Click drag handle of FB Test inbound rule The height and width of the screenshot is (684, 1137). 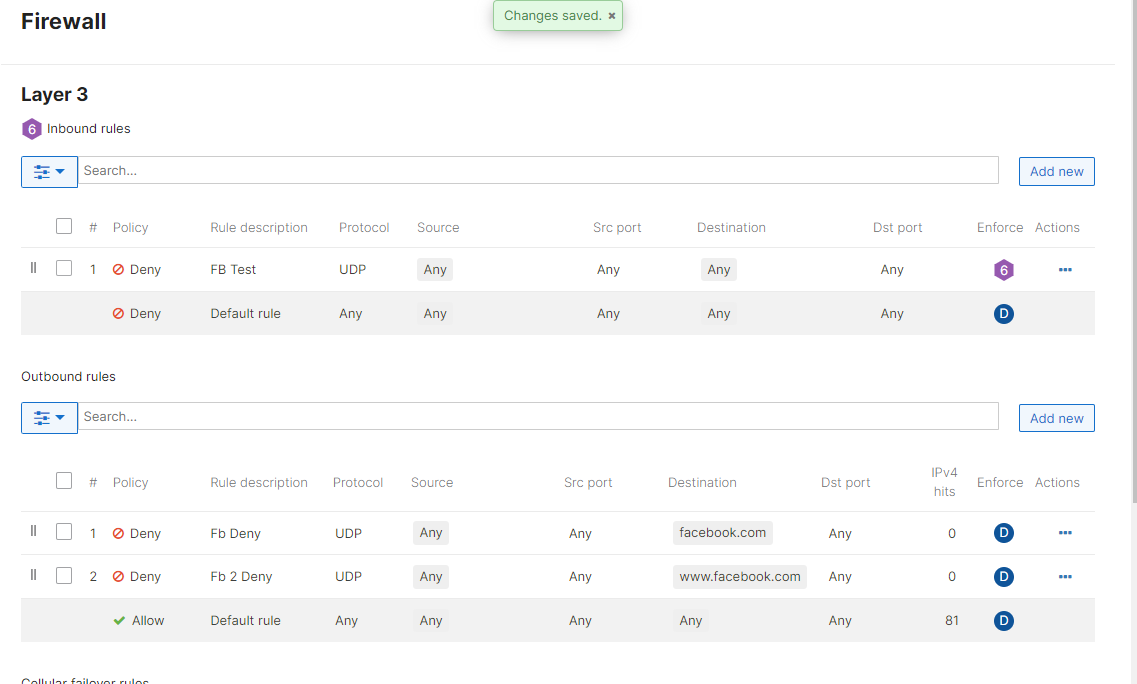click(x=33, y=268)
